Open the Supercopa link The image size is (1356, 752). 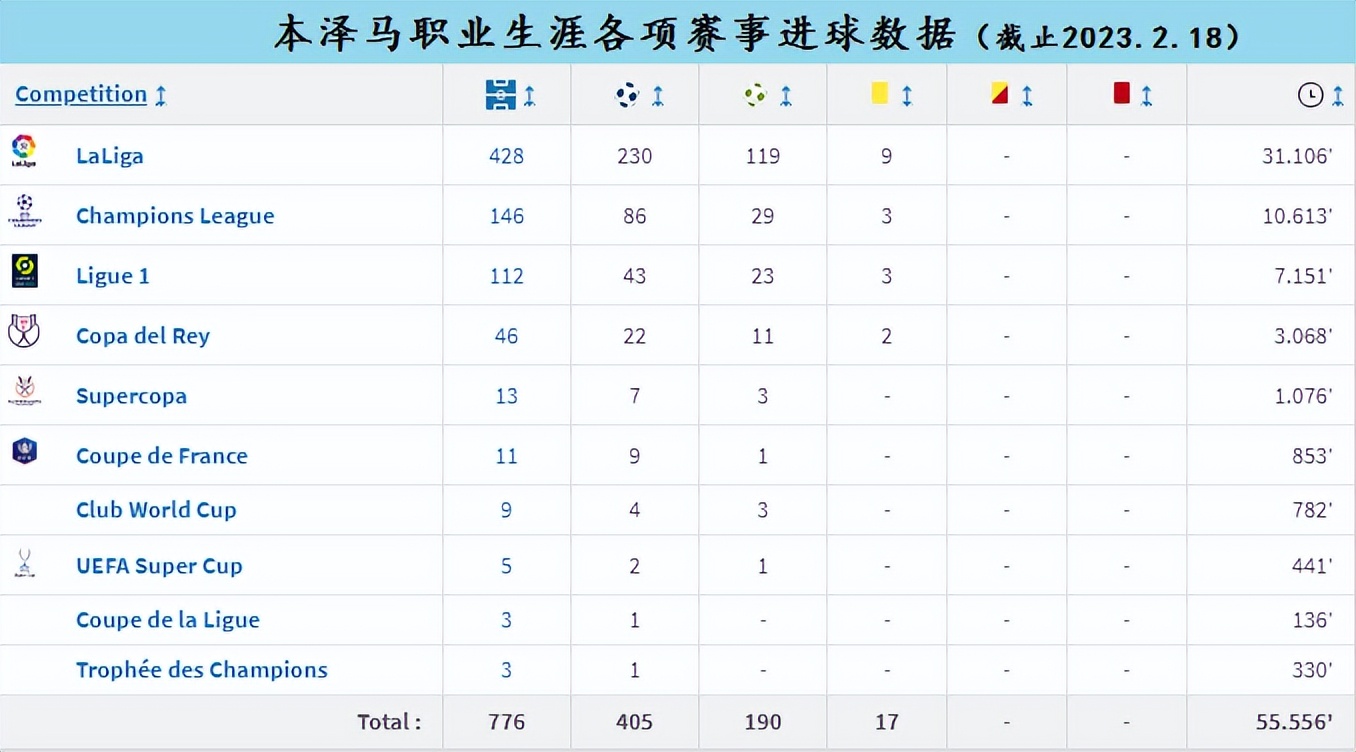click(x=131, y=396)
